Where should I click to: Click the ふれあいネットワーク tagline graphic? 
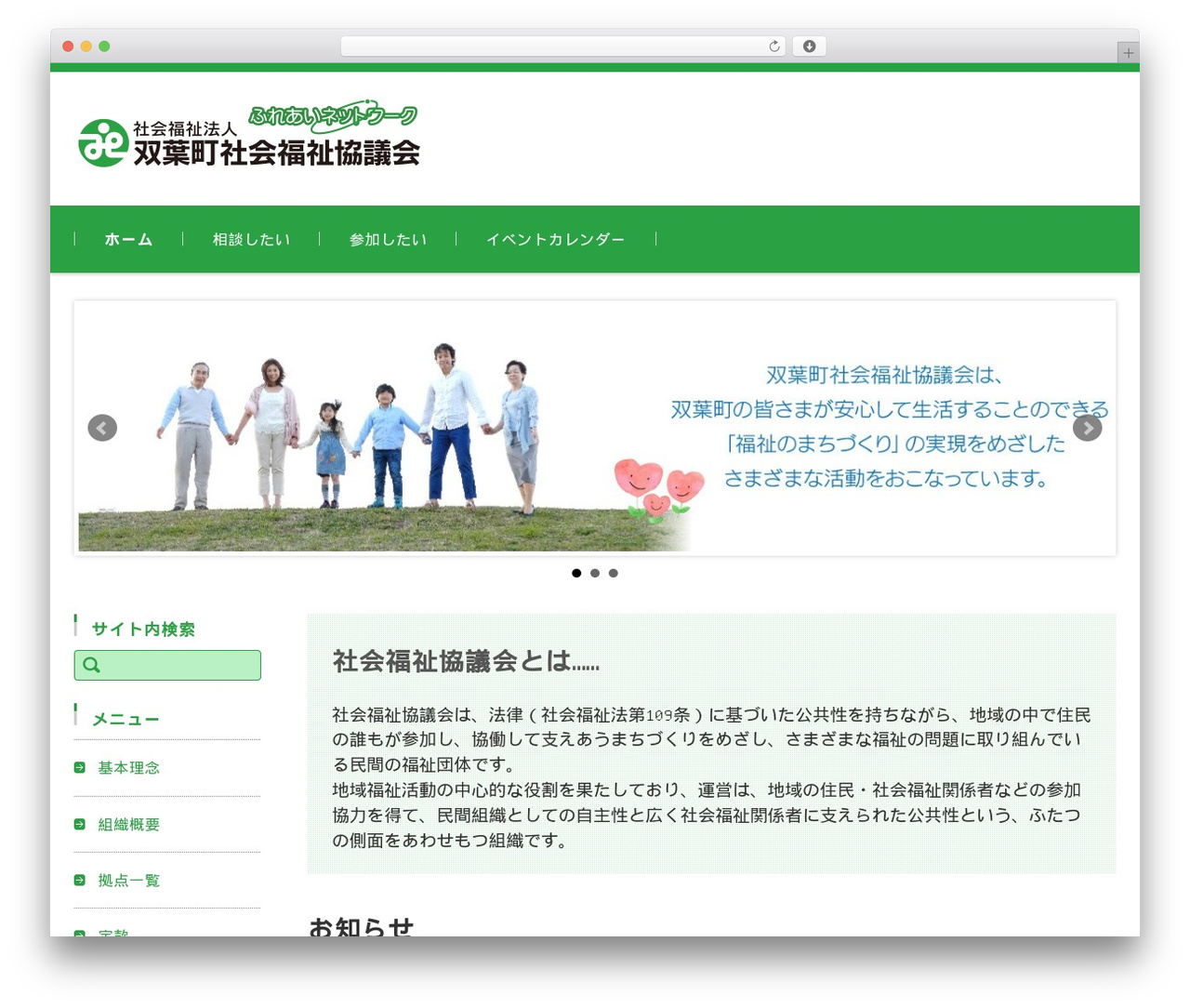333,115
